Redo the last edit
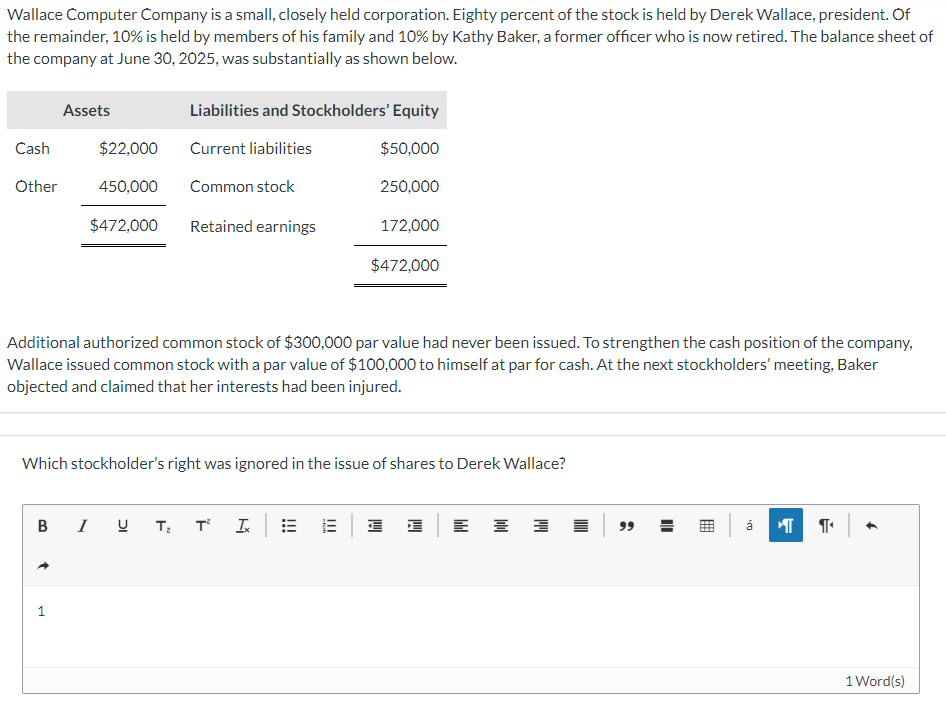This screenshot has width=946, height=722. (42, 565)
